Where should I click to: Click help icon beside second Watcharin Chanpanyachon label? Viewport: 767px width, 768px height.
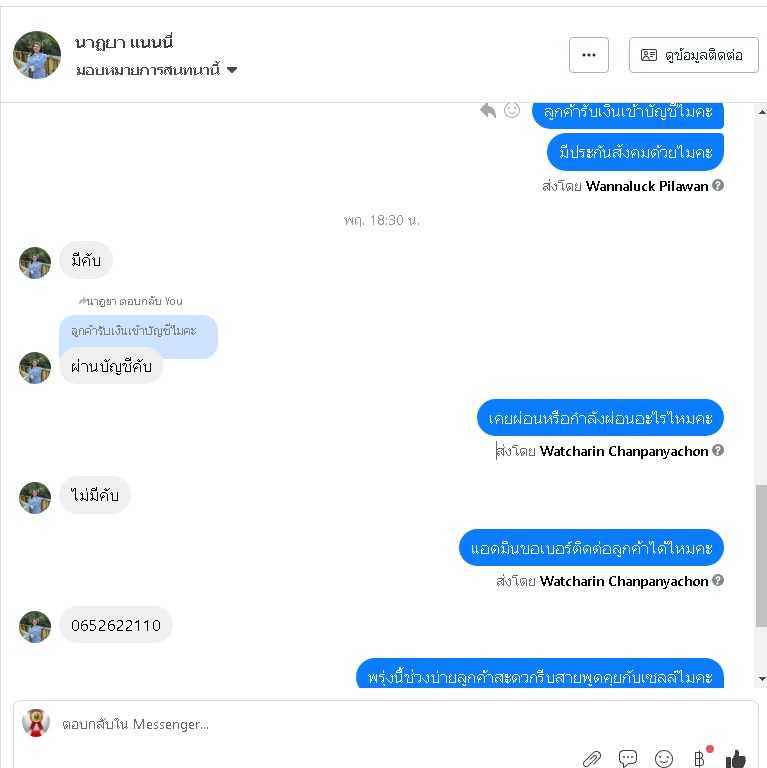point(718,580)
